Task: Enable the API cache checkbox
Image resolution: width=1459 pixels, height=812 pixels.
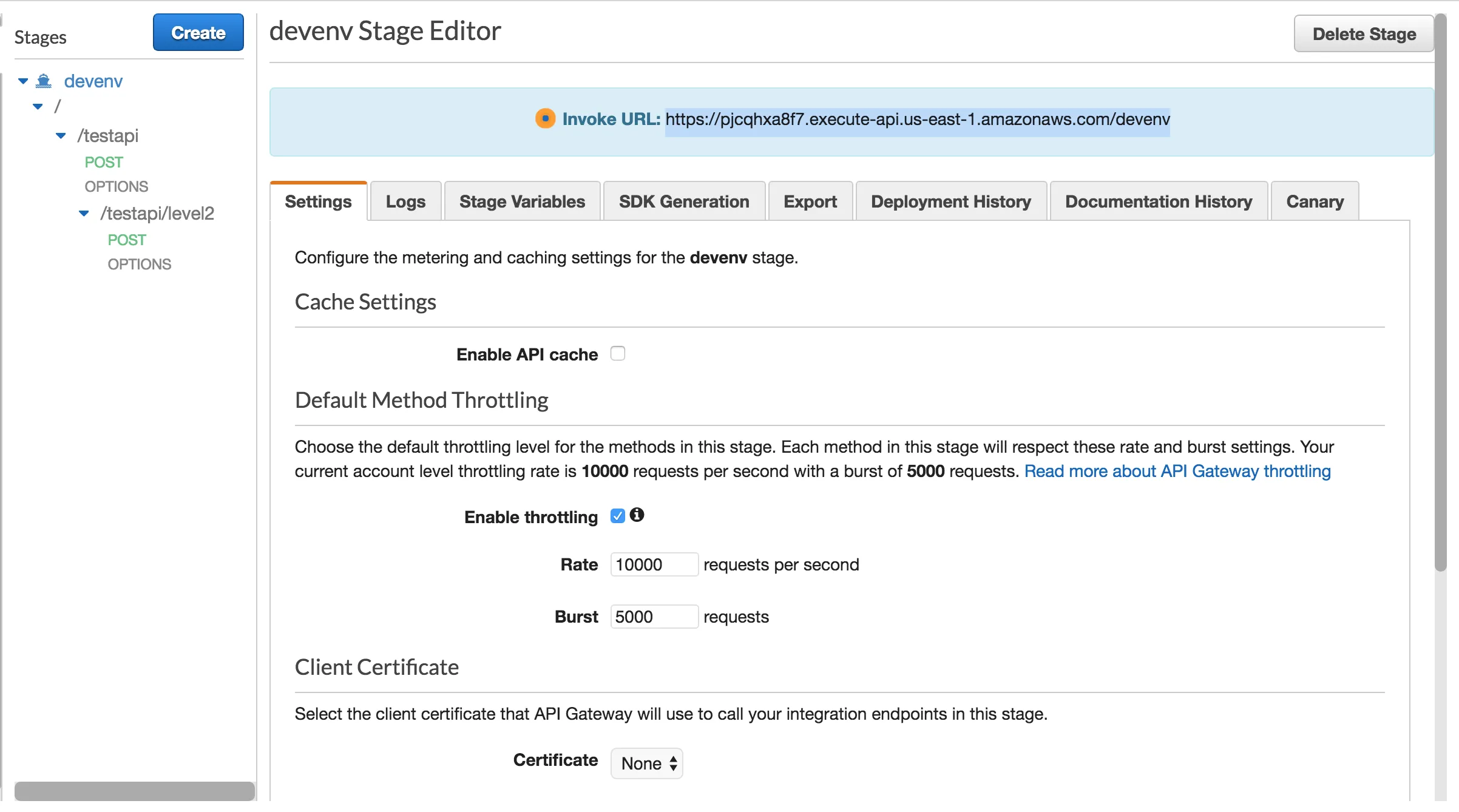Action: (x=617, y=353)
